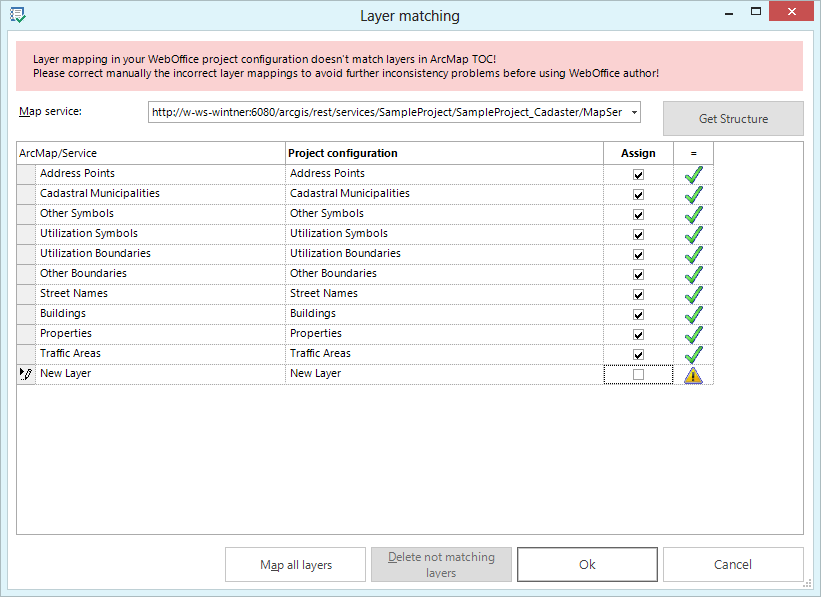Screen dimensions: 821x597
Task: Dismiss the dialog with Cancel
Action: [x=733, y=564]
